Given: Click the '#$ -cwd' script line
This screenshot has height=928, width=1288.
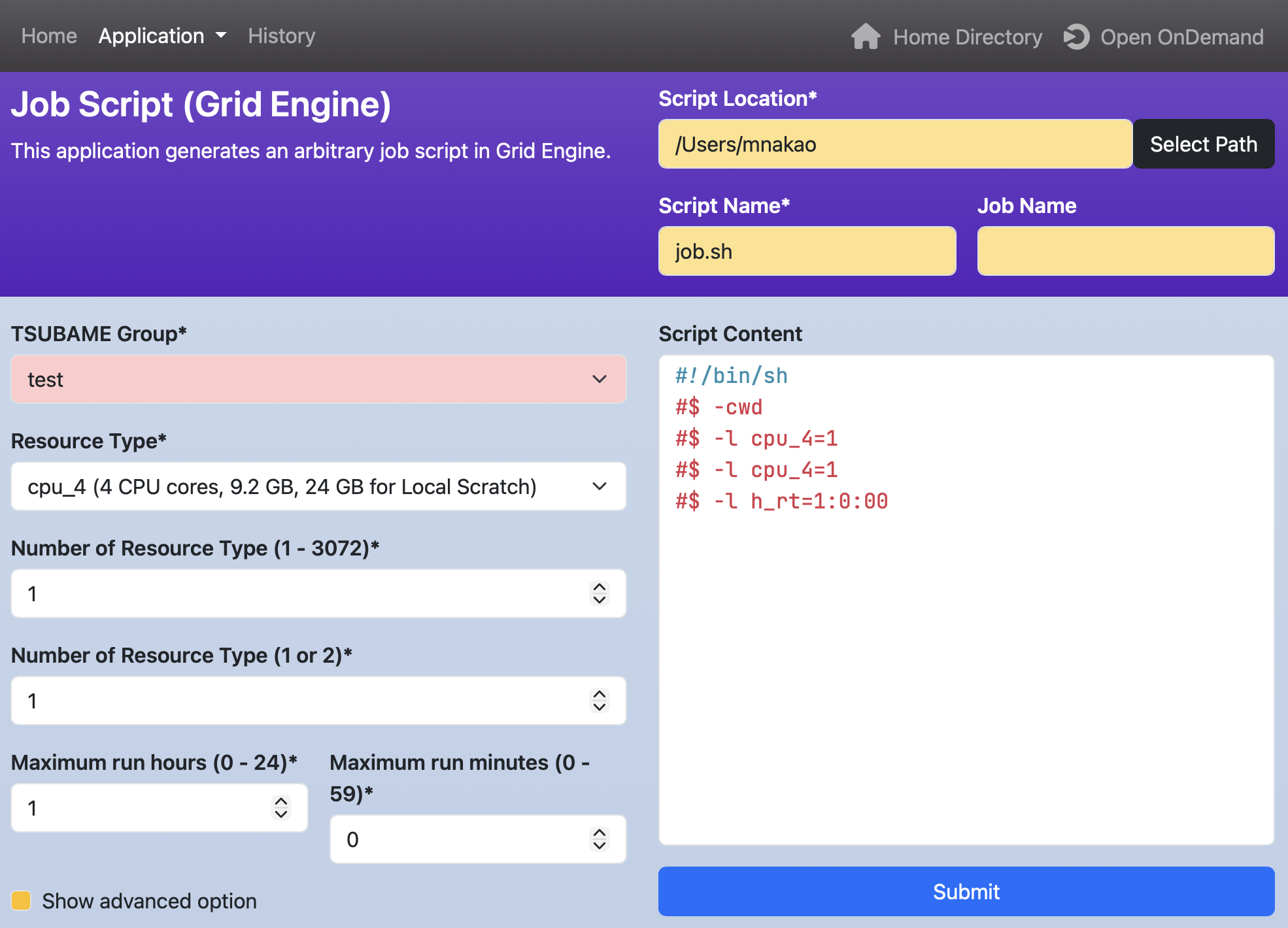Looking at the screenshot, I should tap(719, 407).
